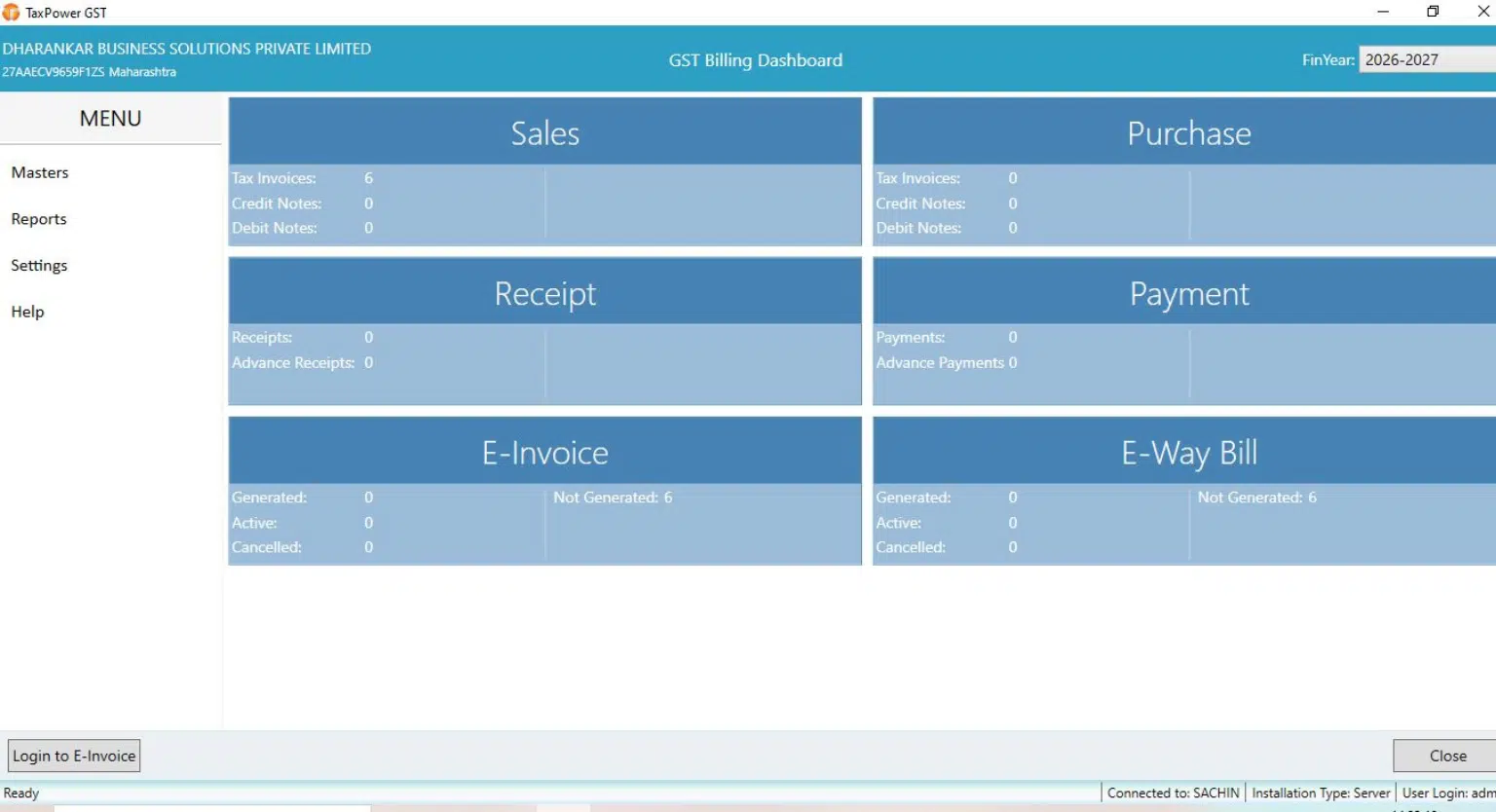
Task: Click the company name Dharankar Business Solutions
Action: click(186, 49)
